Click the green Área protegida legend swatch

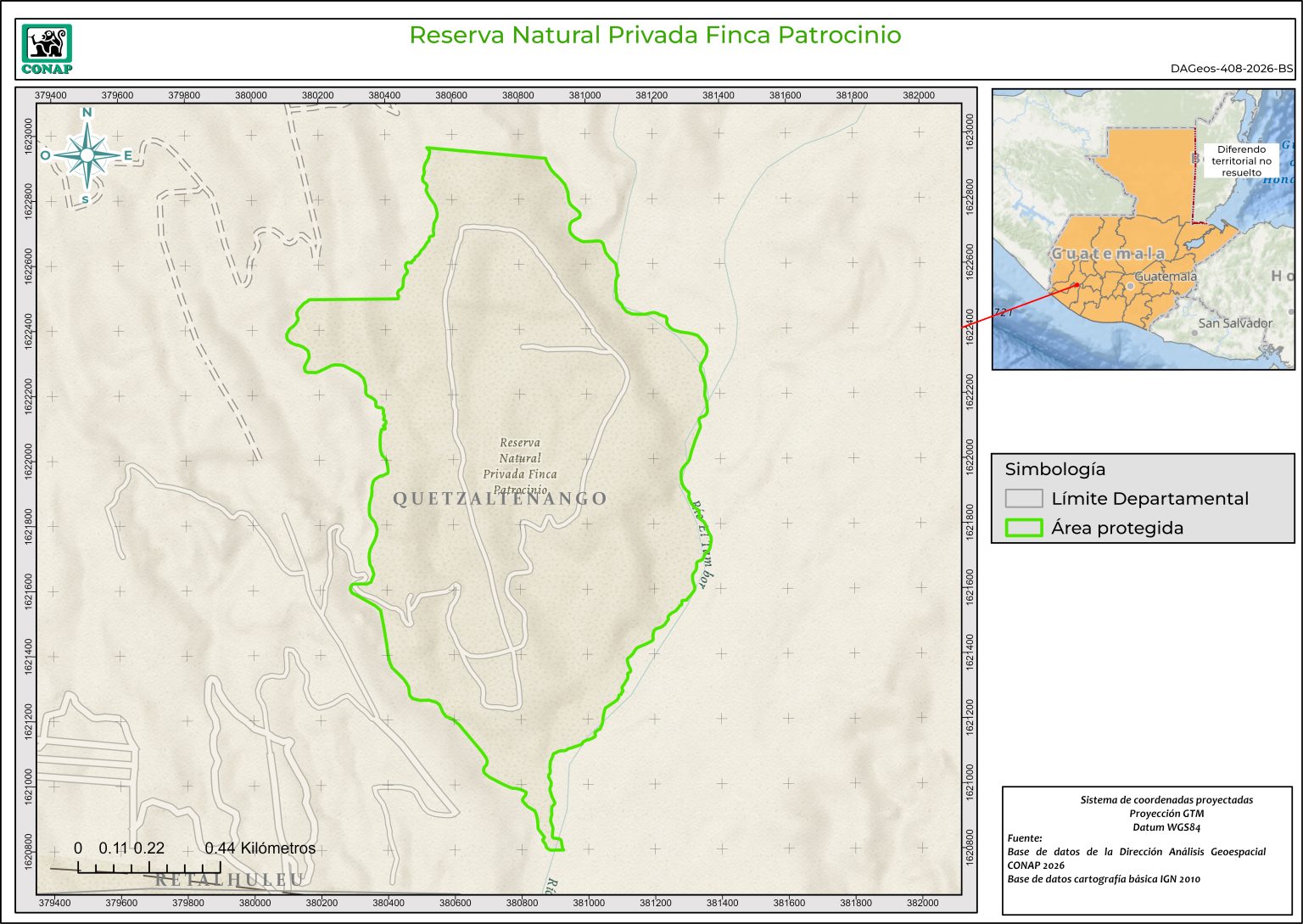[x=1023, y=528]
